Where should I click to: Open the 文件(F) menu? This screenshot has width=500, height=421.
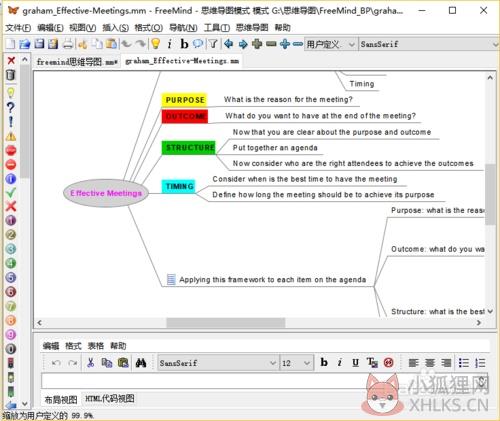[18, 27]
